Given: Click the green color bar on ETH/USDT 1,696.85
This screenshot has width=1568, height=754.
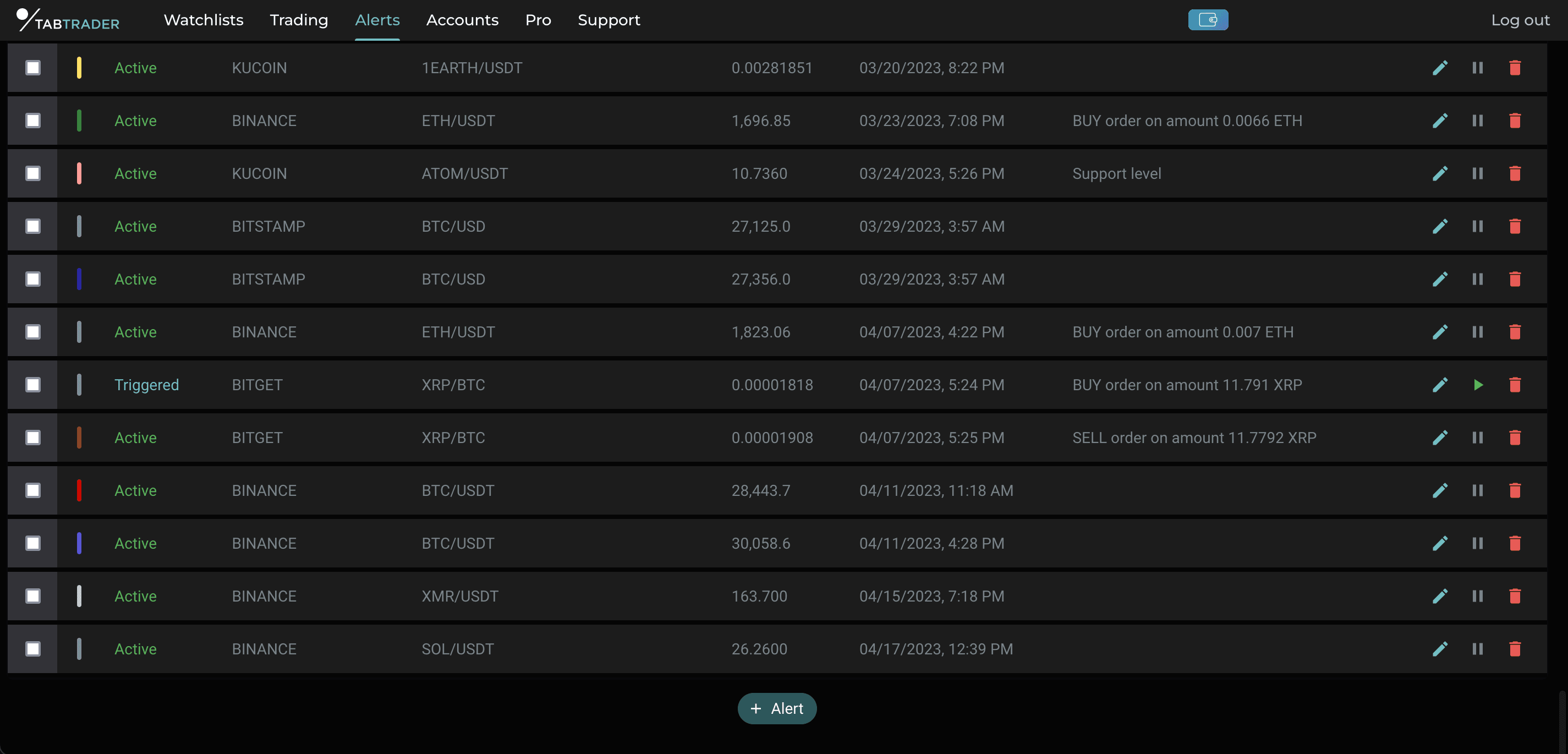Looking at the screenshot, I should [79, 121].
